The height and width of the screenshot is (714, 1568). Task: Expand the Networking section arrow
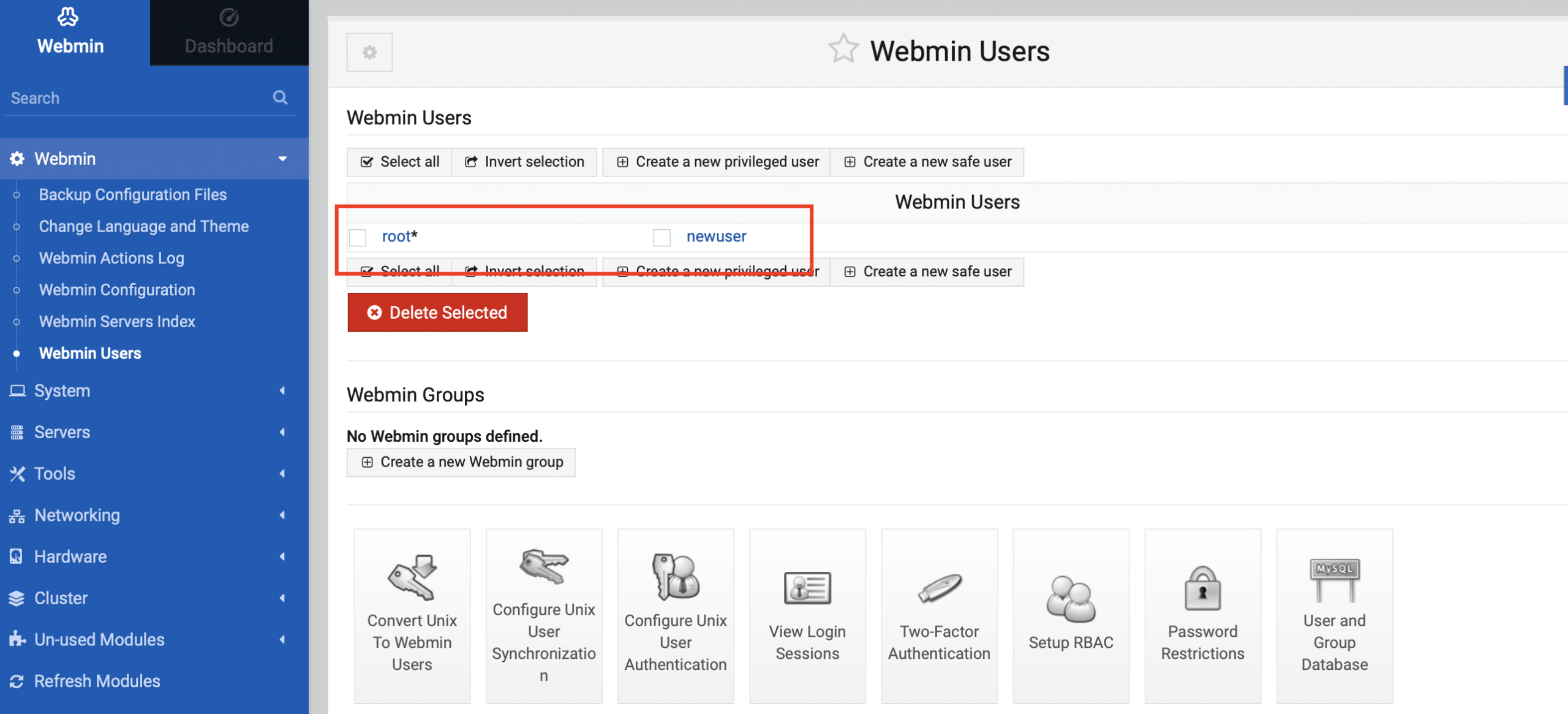282,515
